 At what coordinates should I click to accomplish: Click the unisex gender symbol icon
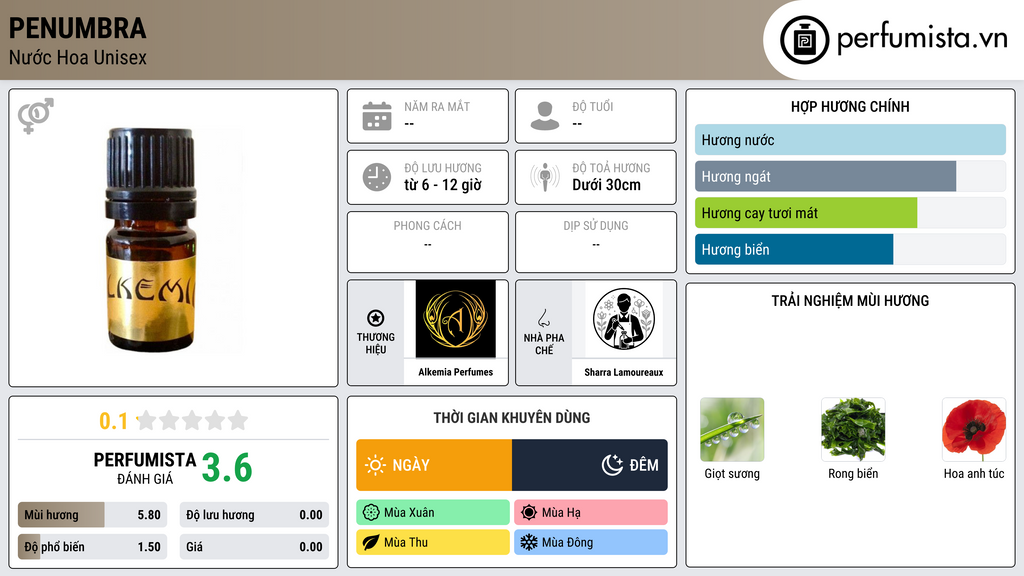point(36,116)
